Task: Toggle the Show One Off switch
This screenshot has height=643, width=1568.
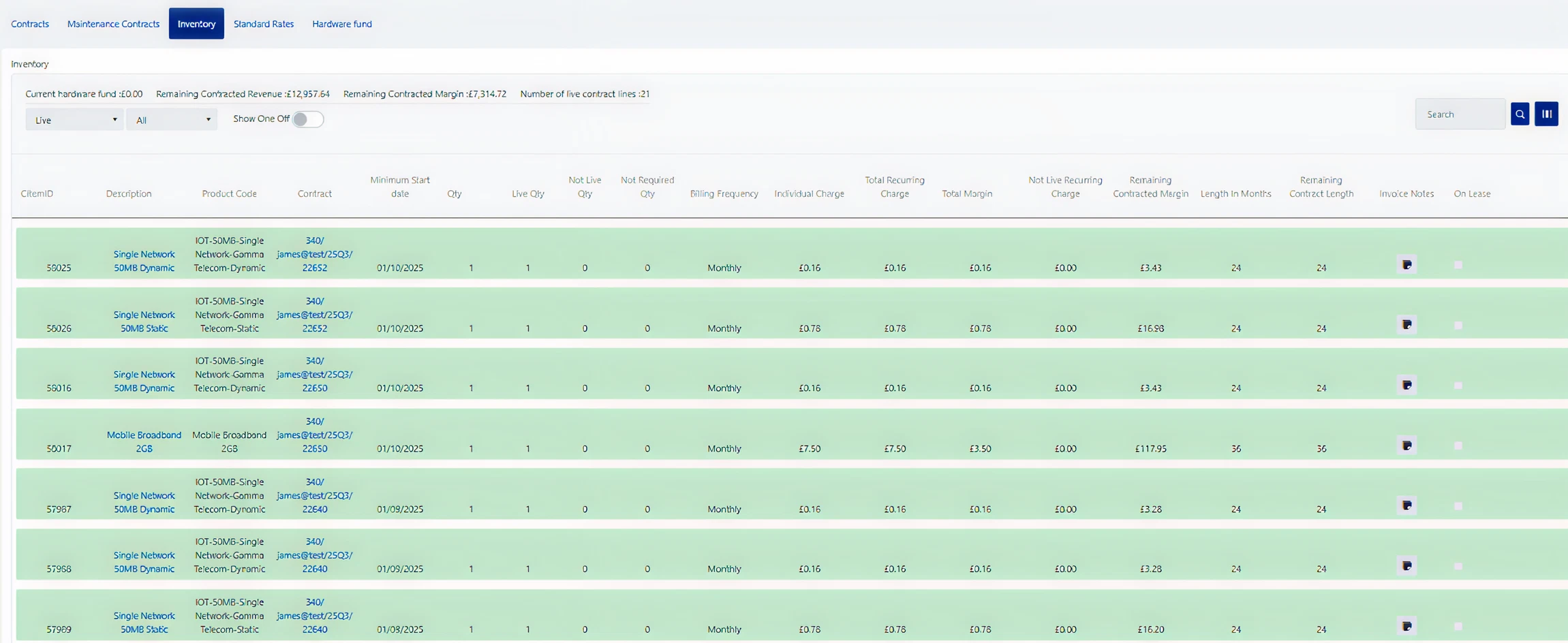Action: pos(307,119)
